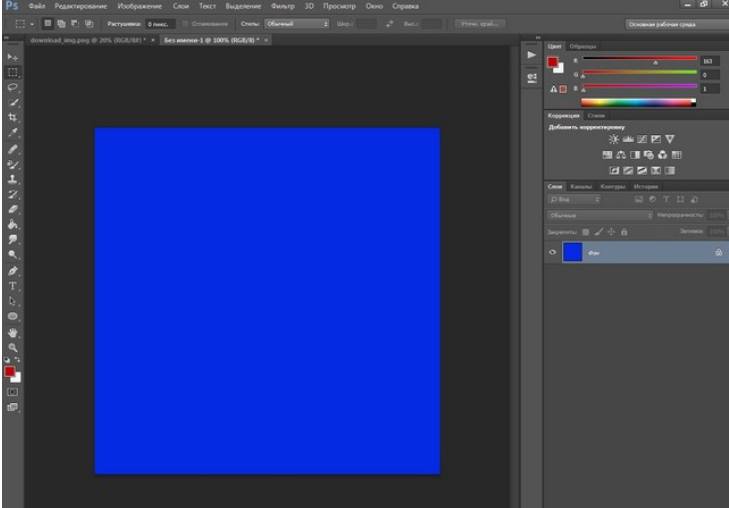Select the Healing Brush tool
Viewport: 729px width, 508px height.
pyautogui.click(x=13, y=149)
